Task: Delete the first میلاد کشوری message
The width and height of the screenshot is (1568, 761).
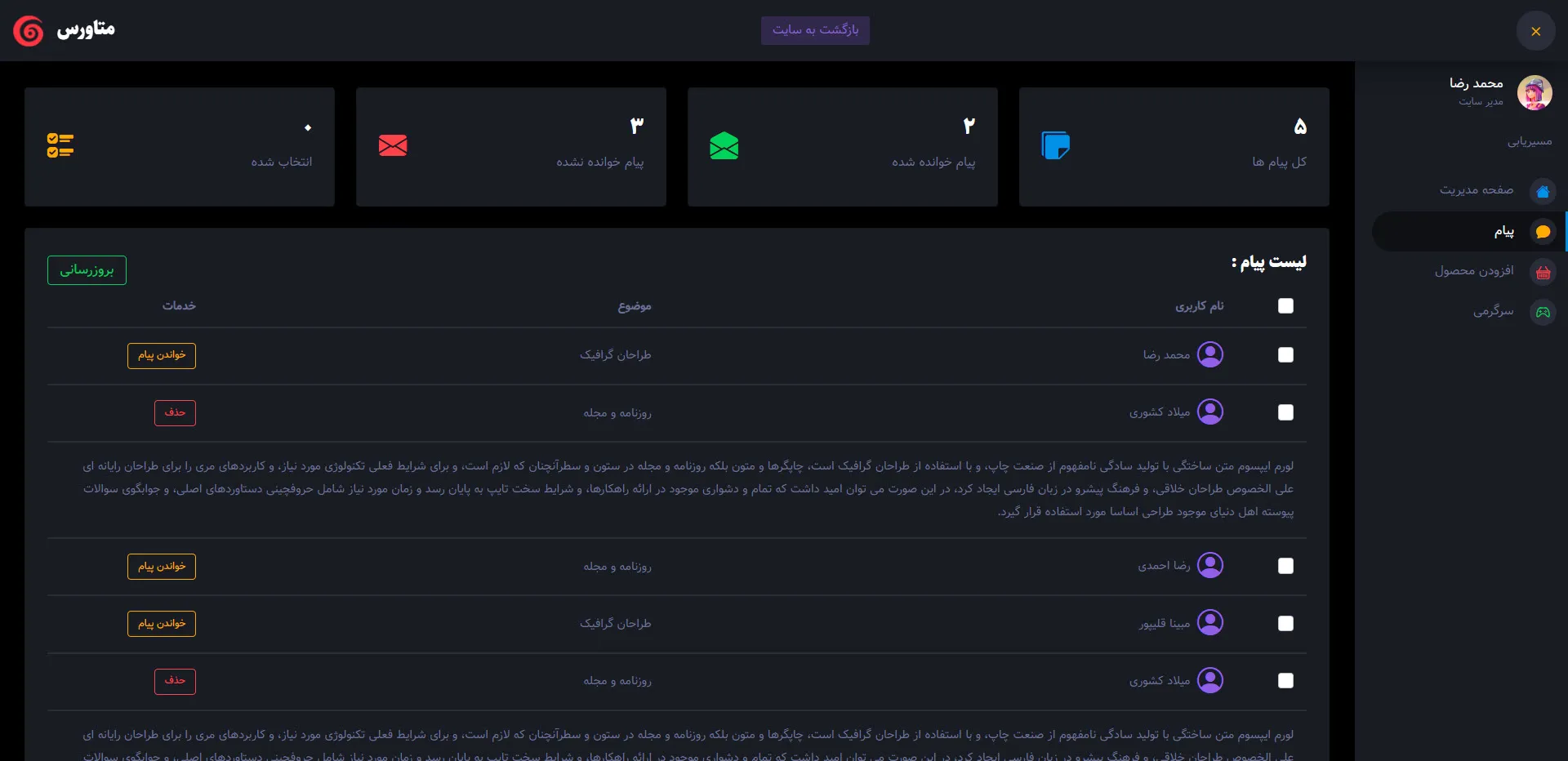Action: tap(175, 413)
